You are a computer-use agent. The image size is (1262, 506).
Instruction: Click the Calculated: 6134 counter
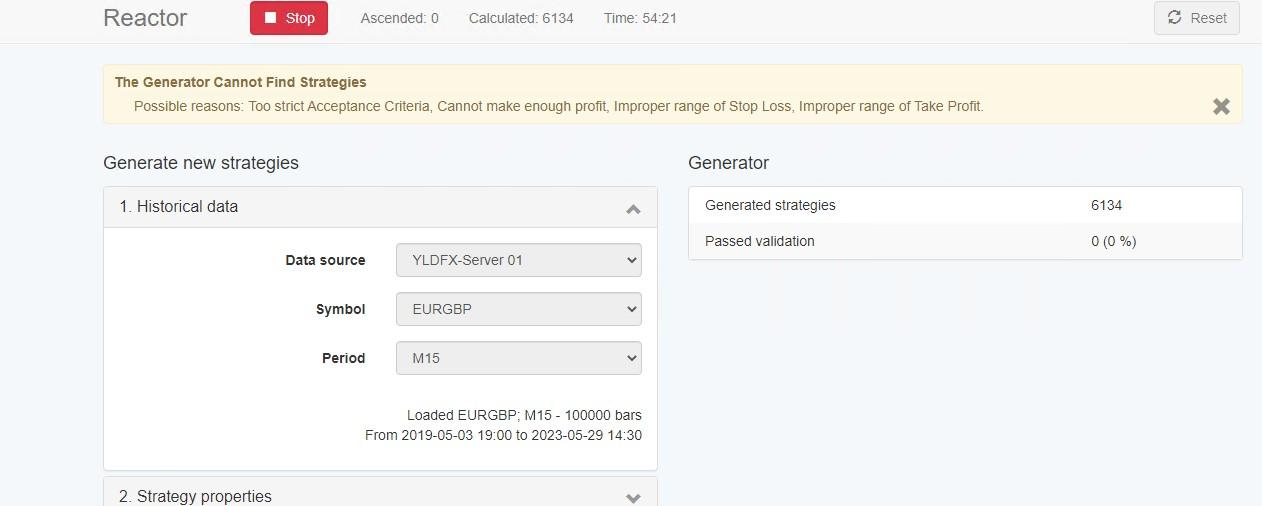[x=521, y=18]
